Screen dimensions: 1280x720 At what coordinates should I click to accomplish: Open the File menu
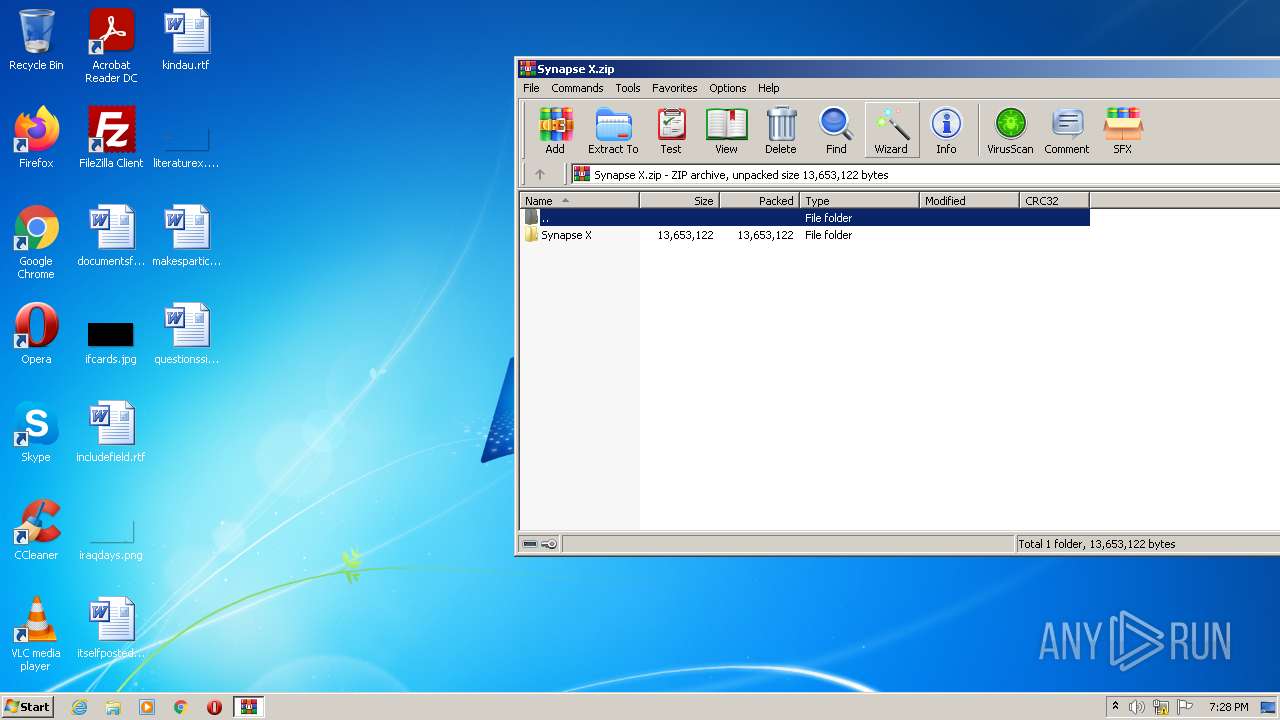tap(531, 88)
